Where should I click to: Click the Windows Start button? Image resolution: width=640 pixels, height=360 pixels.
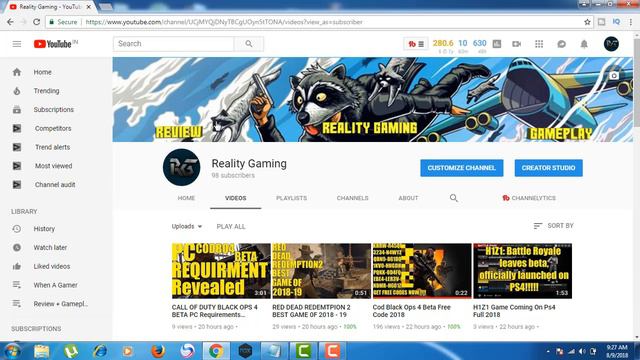(x=12, y=351)
